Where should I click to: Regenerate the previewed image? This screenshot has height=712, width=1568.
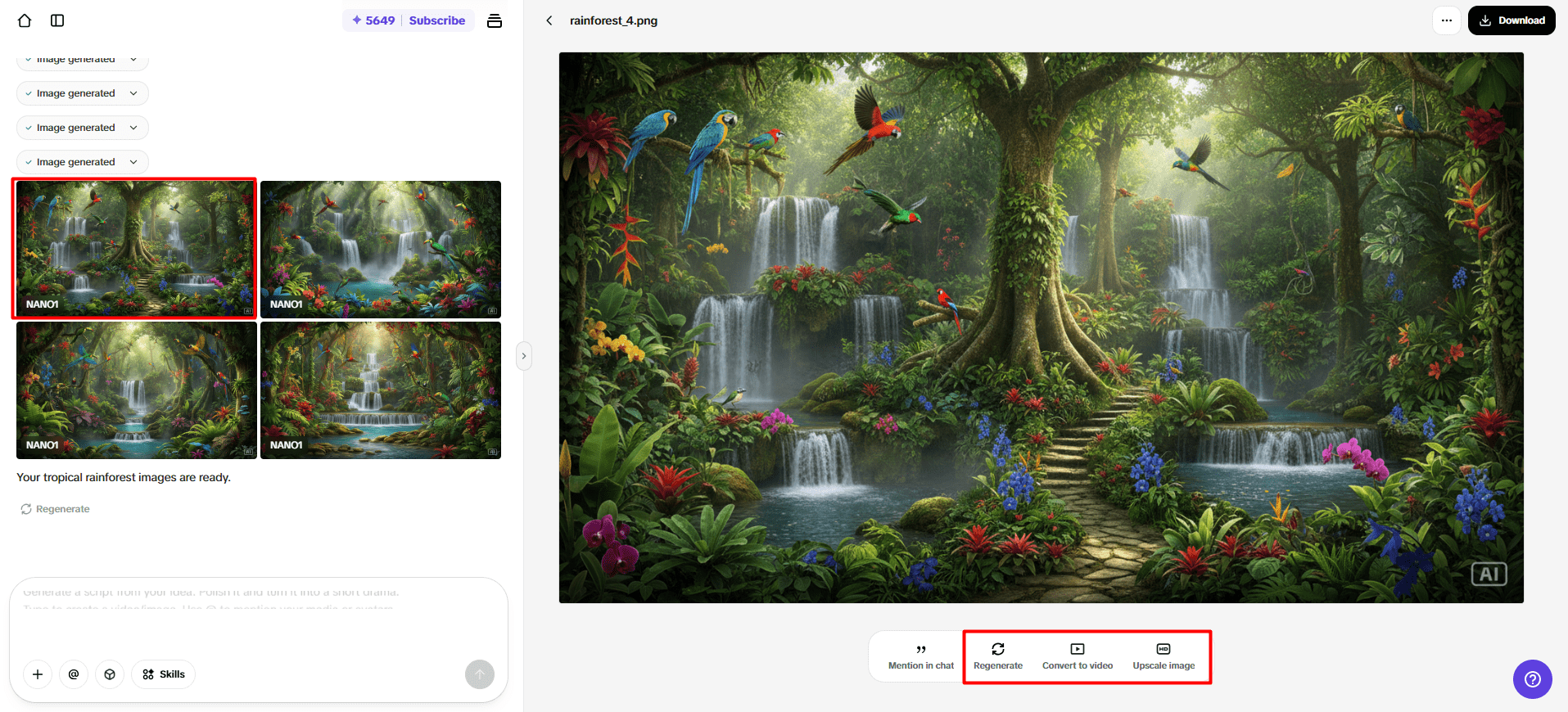pyautogui.click(x=998, y=656)
